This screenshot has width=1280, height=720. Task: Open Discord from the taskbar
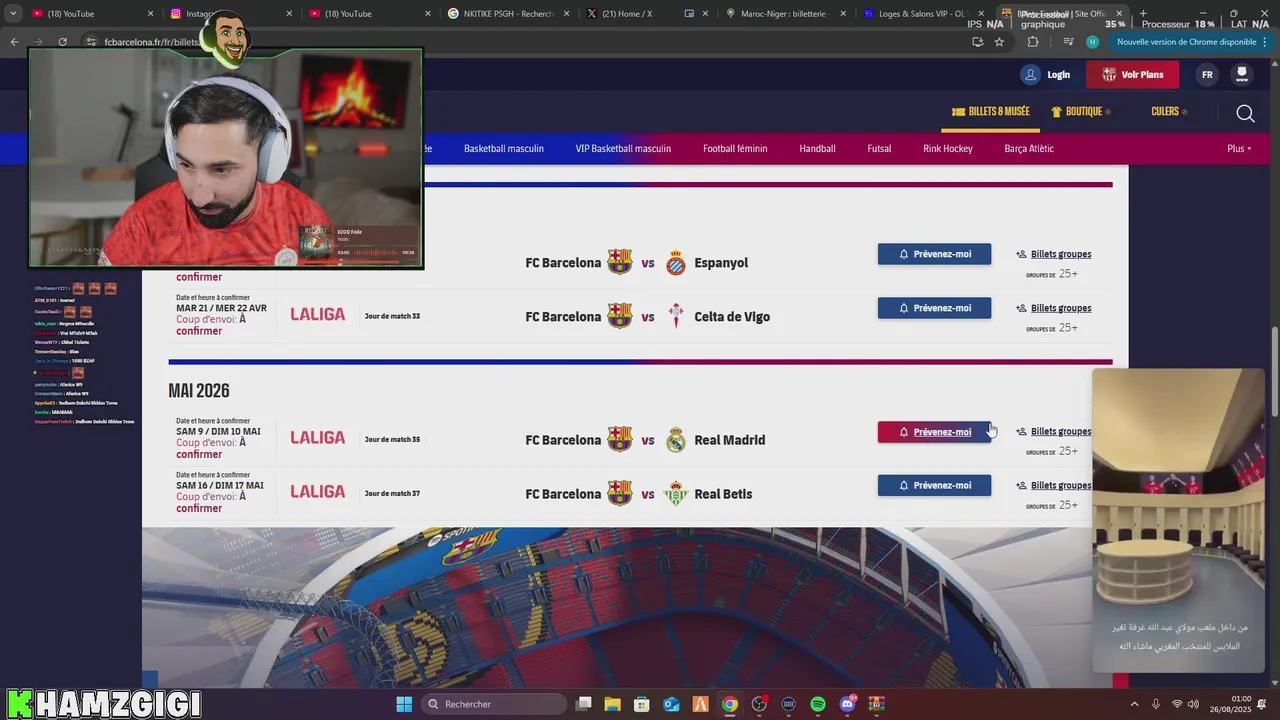(848, 704)
